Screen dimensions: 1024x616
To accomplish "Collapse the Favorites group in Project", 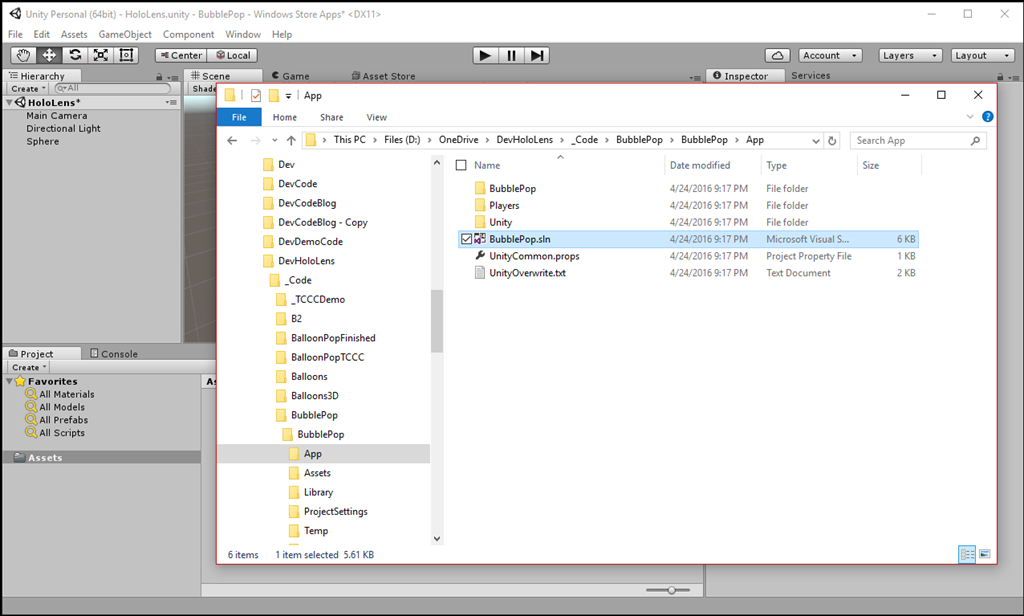I will [x=9, y=381].
